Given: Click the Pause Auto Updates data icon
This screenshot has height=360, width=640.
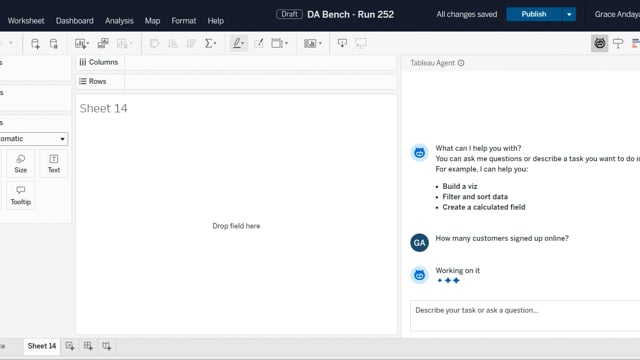Looking at the screenshot, I should [x=53, y=43].
